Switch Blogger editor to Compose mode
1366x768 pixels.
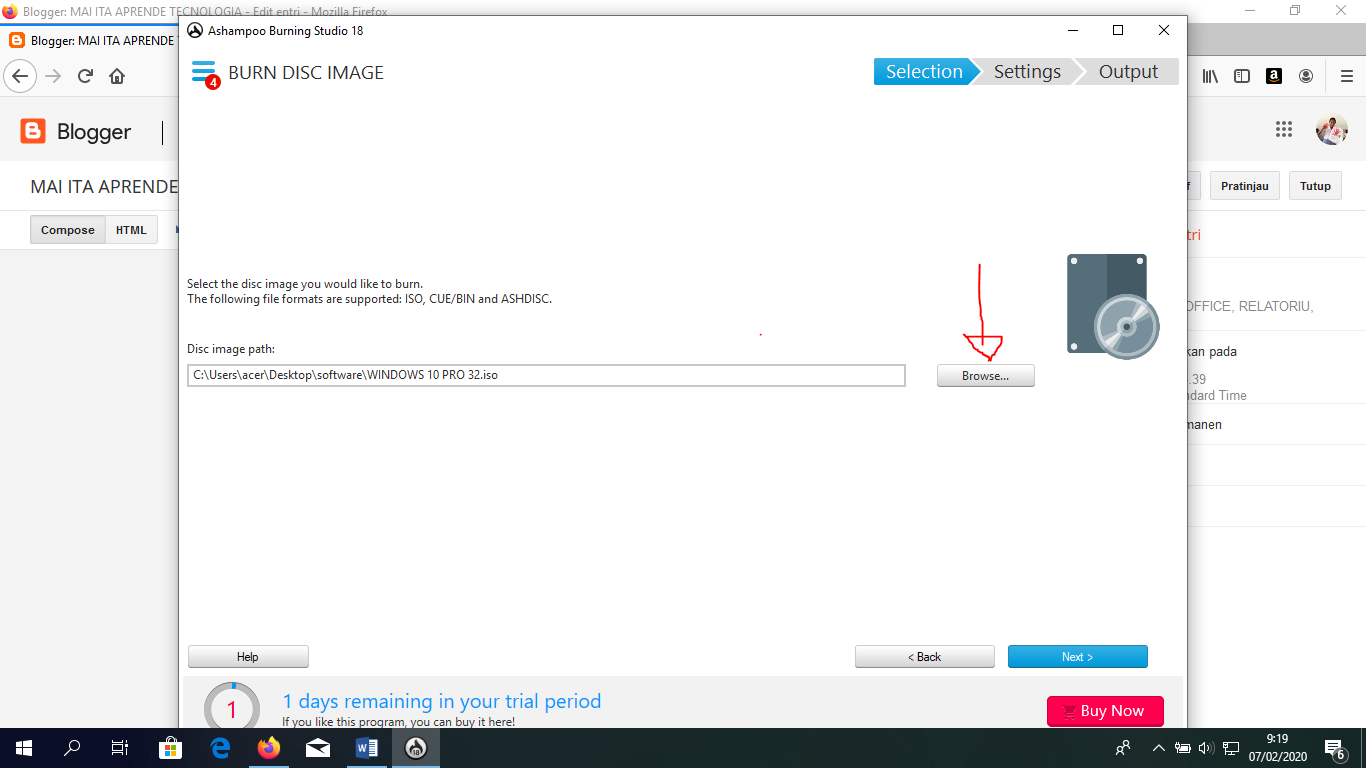tap(67, 230)
